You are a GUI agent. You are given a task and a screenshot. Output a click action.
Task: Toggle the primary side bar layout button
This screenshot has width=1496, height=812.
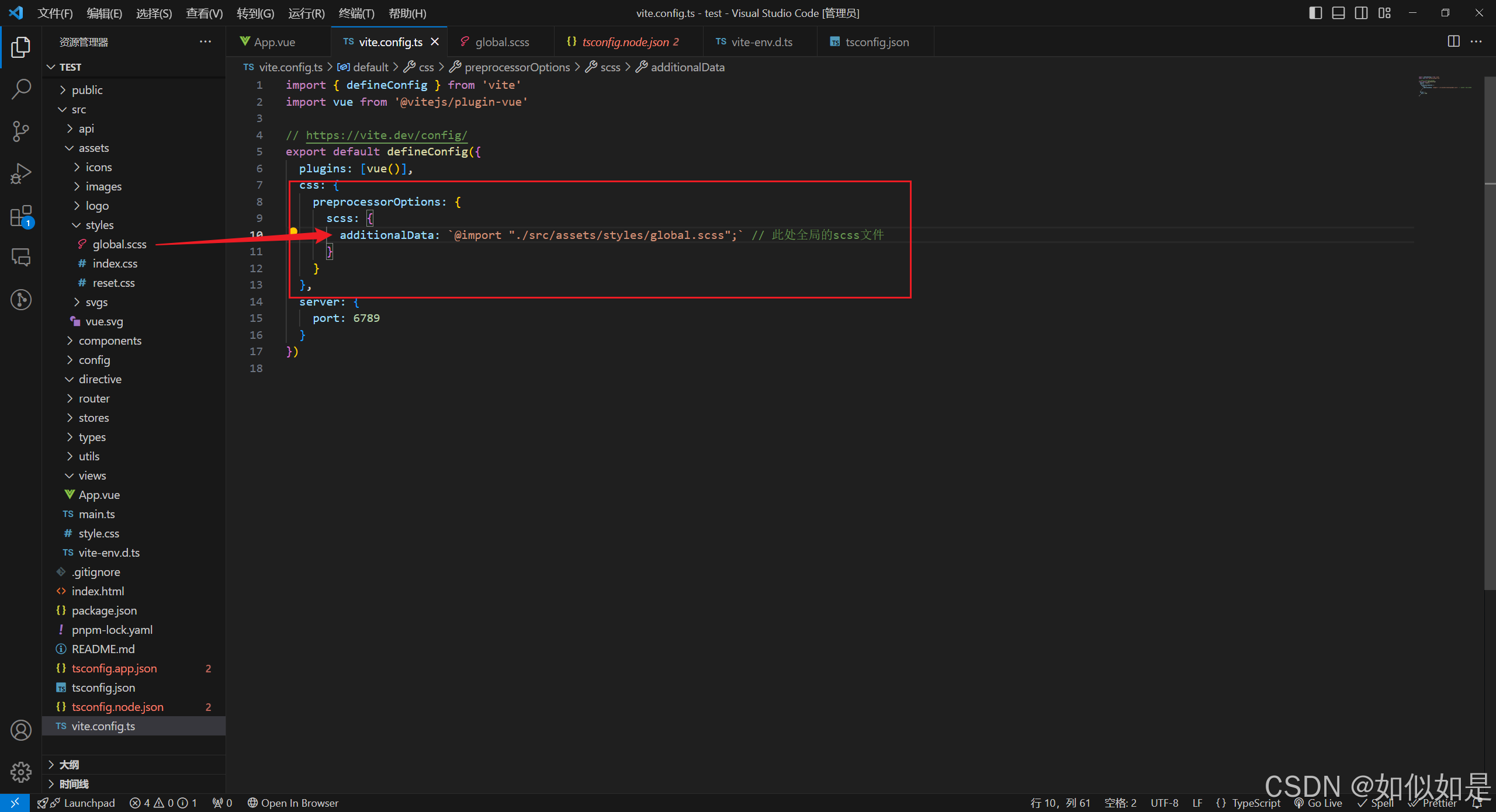1315,13
